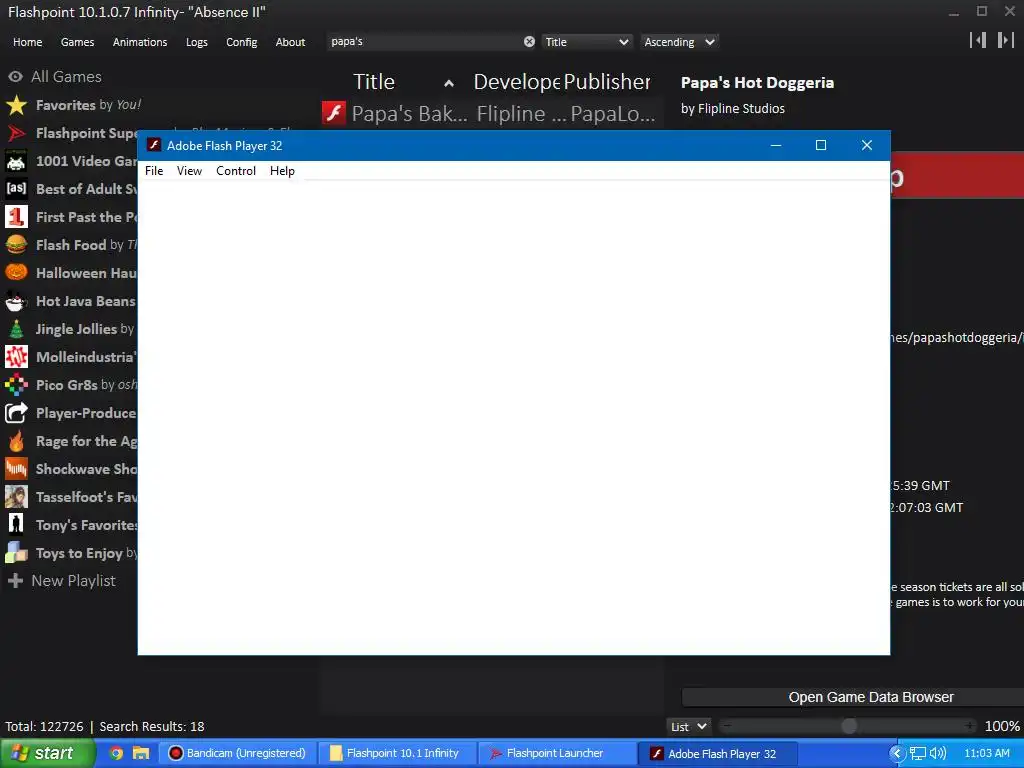Toggle the right sidebar icon in Flashpoint header
This screenshot has width=1024, height=768.
(1006, 40)
